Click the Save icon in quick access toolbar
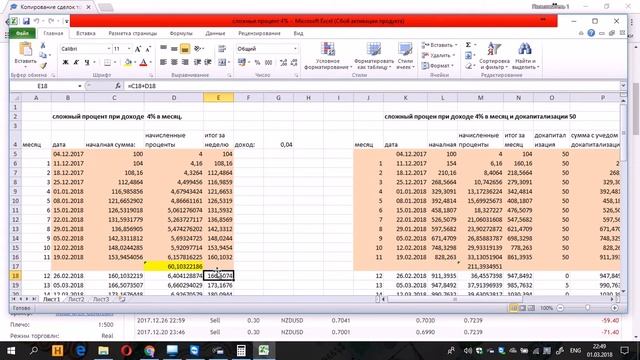Screen dimensions: 640x360 tap(26, 21)
